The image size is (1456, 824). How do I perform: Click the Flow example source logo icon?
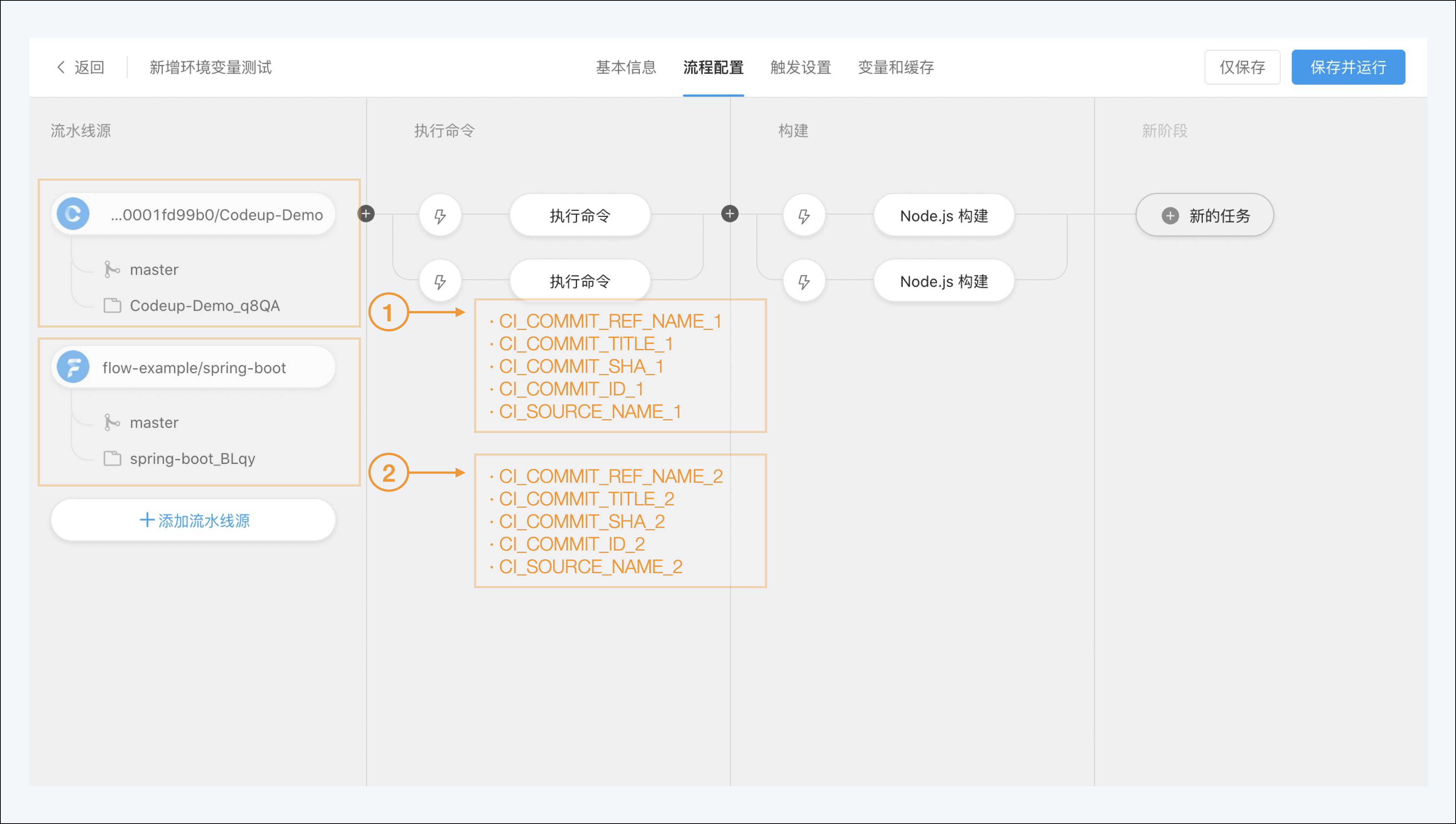[73, 367]
